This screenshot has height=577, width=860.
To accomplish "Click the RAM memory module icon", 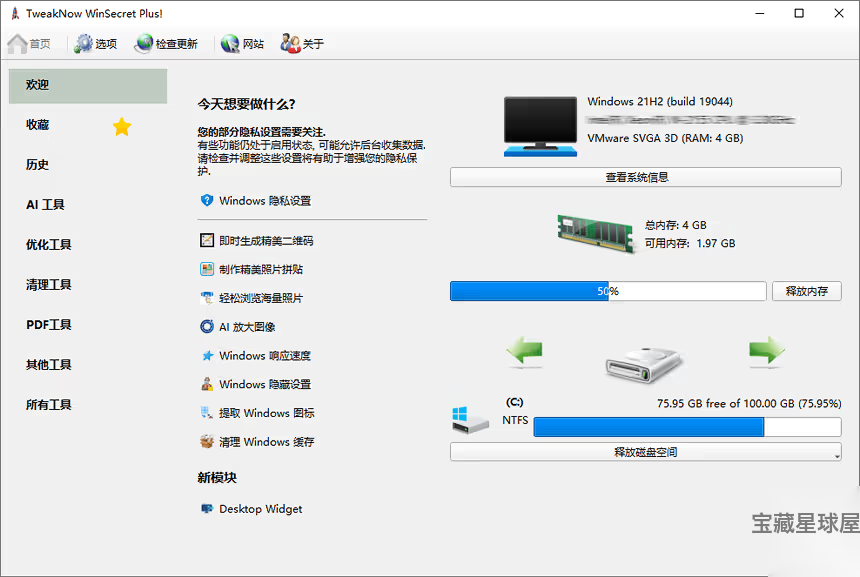I will [x=597, y=234].
